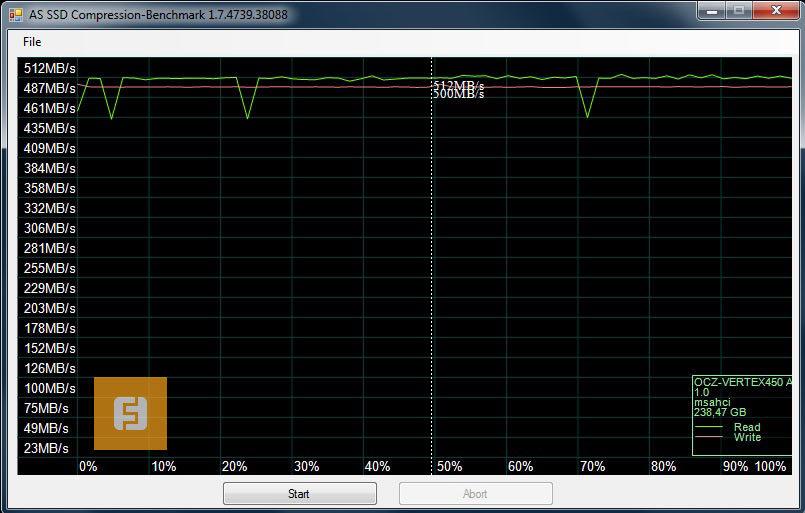This screenshot has width=805, height=513.
Task: Click the Write legend entry
Action: [x=747, y=437]
